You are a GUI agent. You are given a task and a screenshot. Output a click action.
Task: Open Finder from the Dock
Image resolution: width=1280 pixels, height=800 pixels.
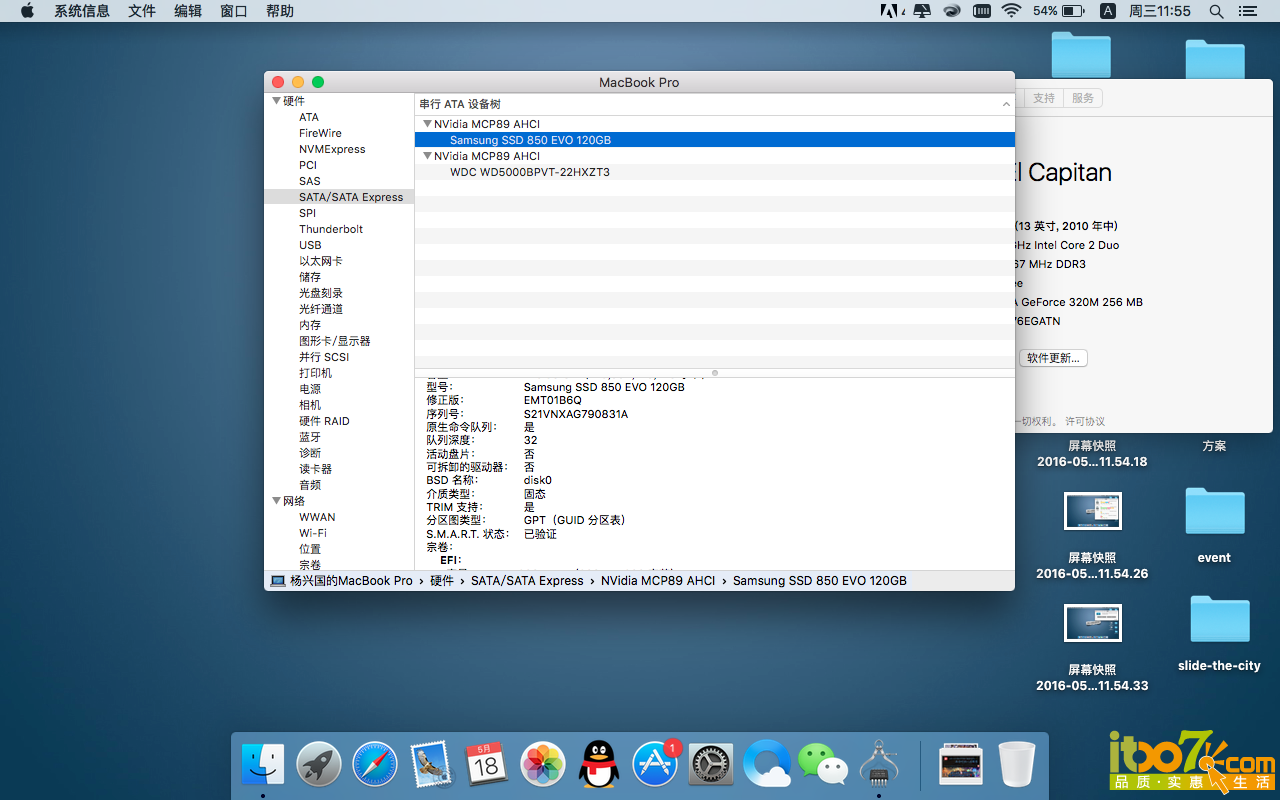(x=263, y=765)
